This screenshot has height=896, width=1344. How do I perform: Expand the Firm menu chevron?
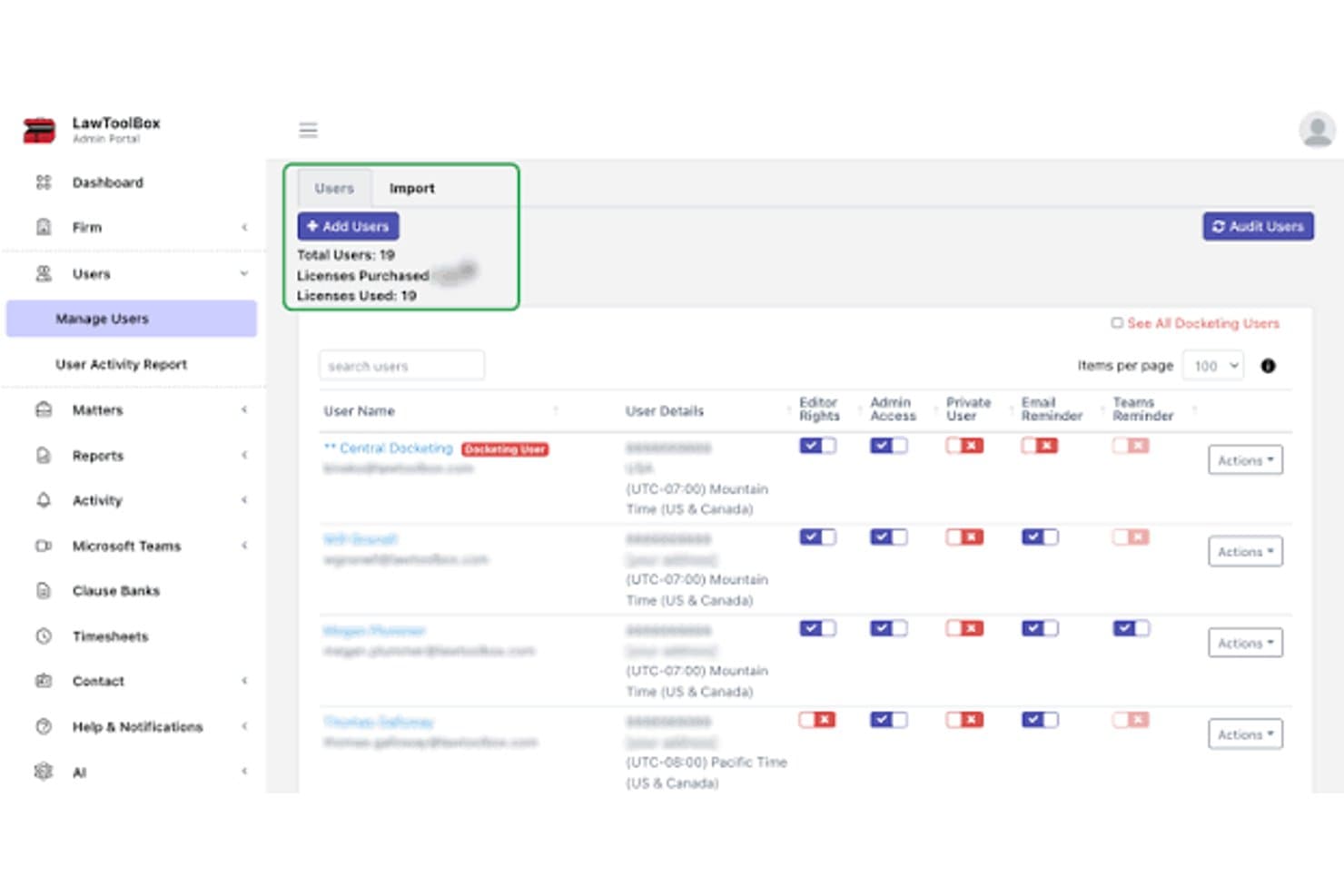[244, 227]
